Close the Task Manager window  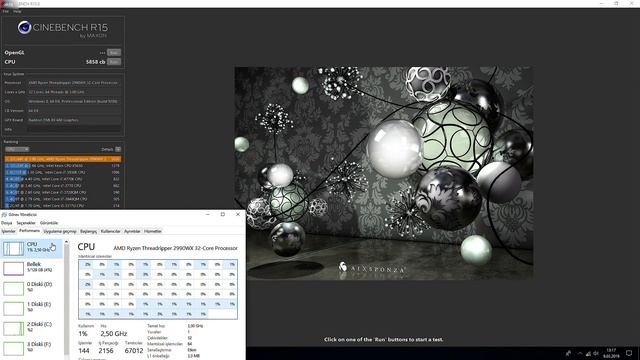(238, 214)
